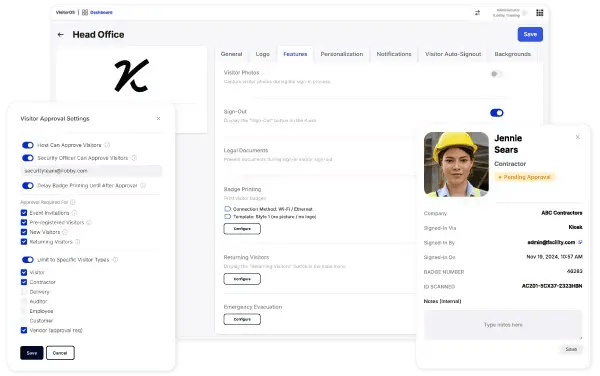Switch to the General tab

click(231, 54)
